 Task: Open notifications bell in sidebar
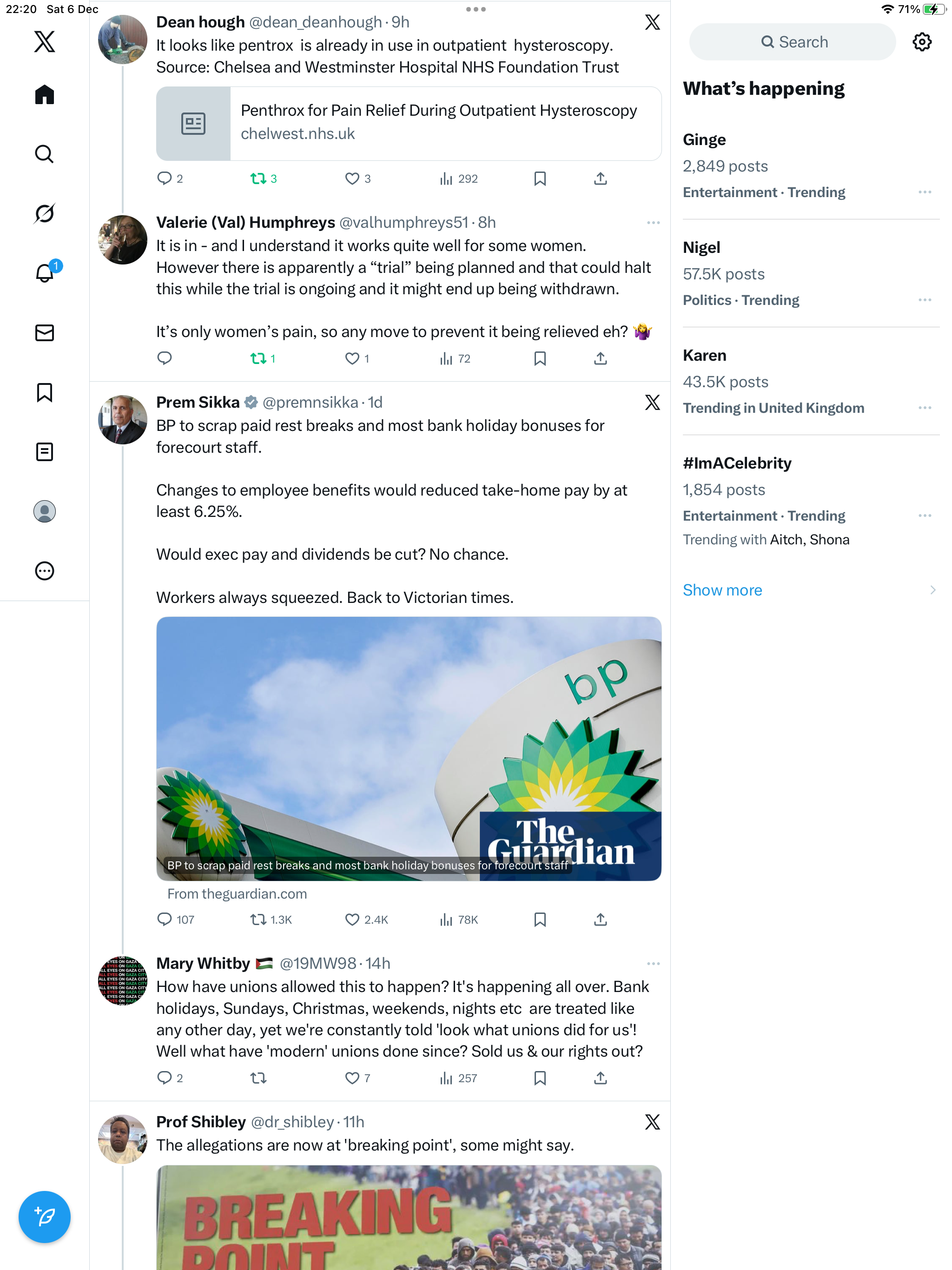(x=44, y=273)
